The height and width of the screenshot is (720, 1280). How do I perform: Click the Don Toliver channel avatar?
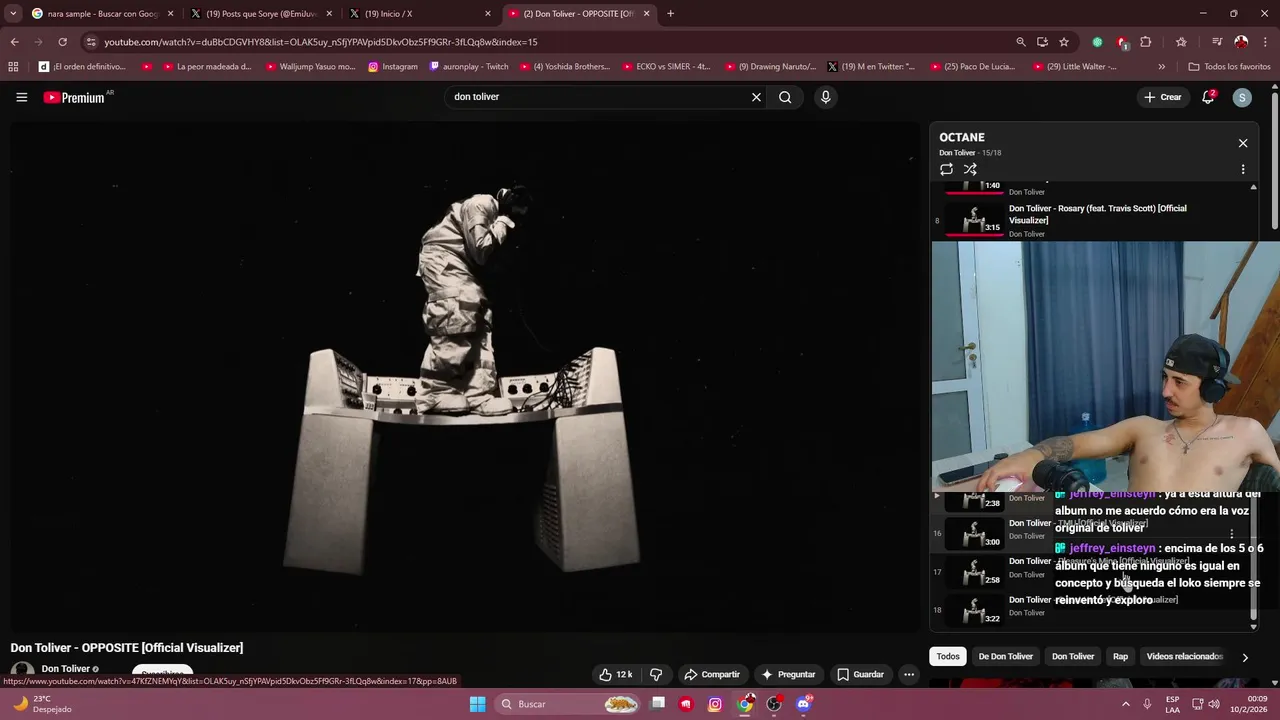pos(22,672)
